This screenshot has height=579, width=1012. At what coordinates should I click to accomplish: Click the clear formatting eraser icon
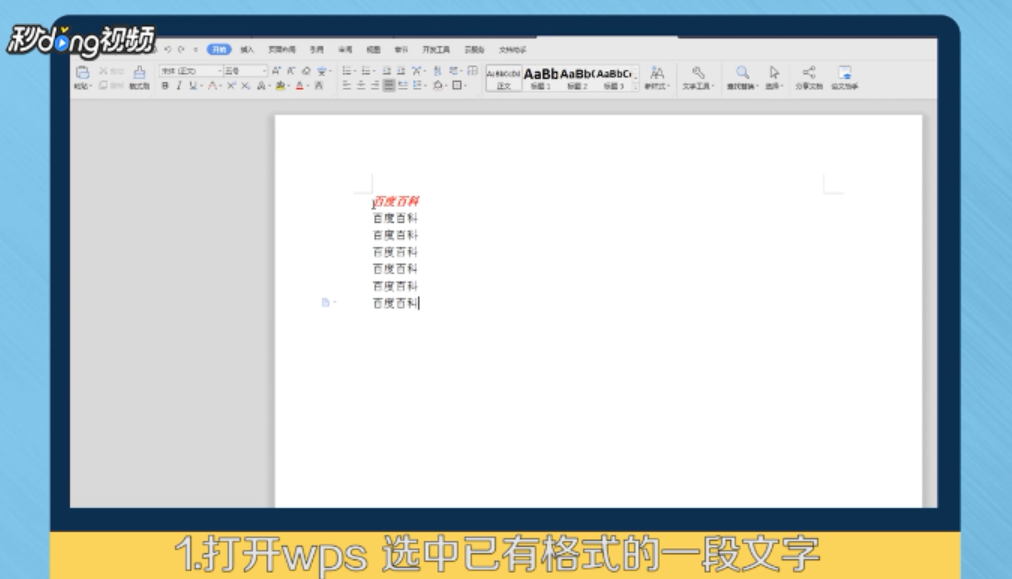tap(306, 71)
